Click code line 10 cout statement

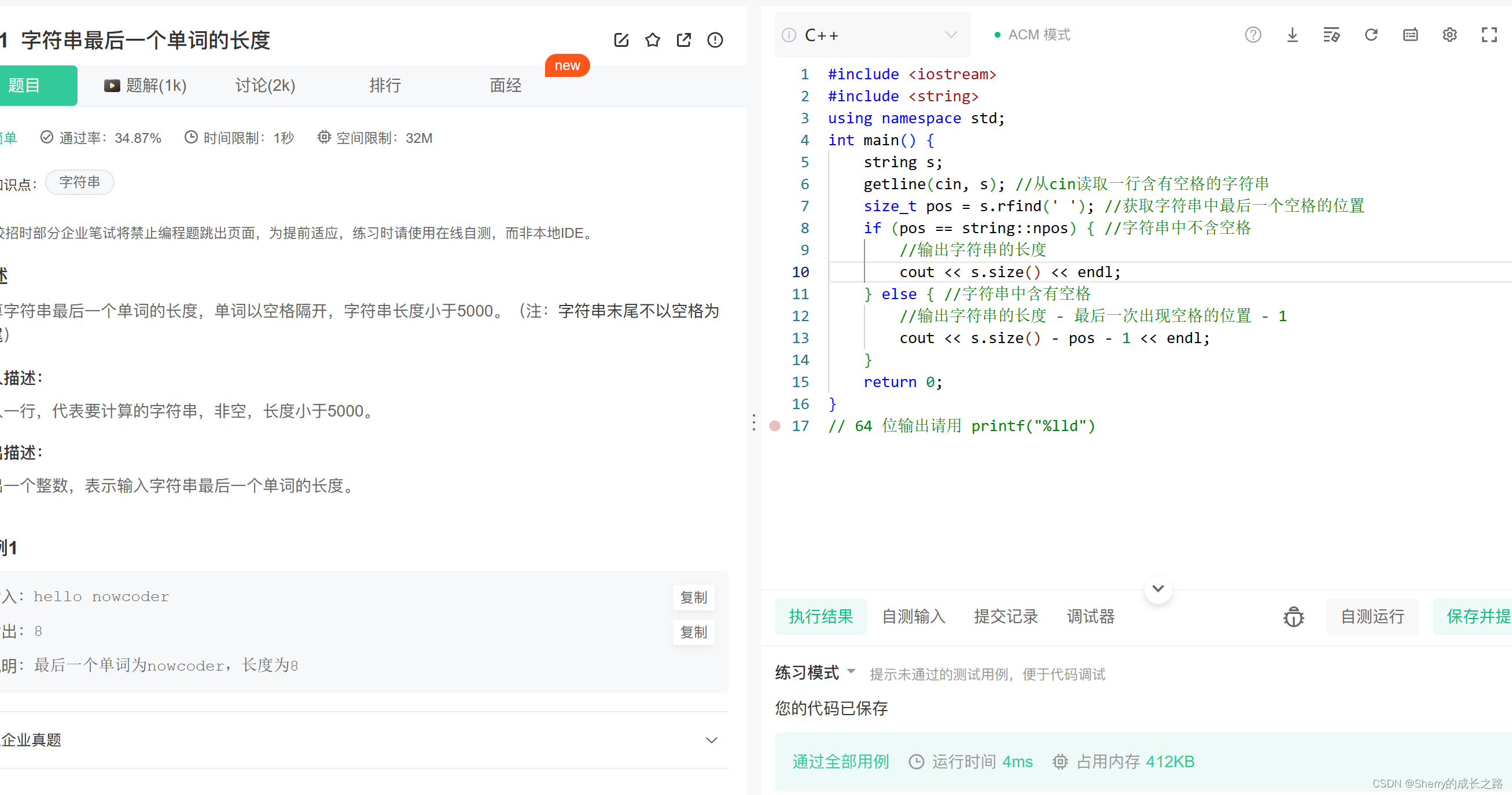point(1010,273)
